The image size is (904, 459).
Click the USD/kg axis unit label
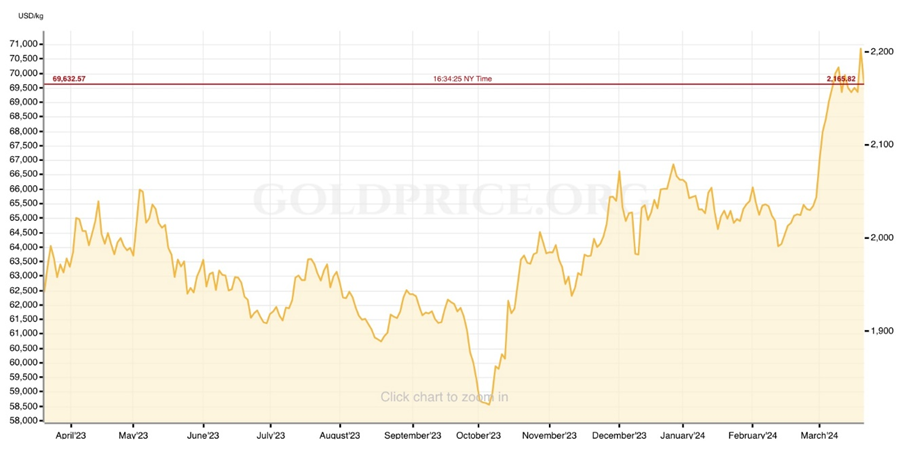click(31, 16)
